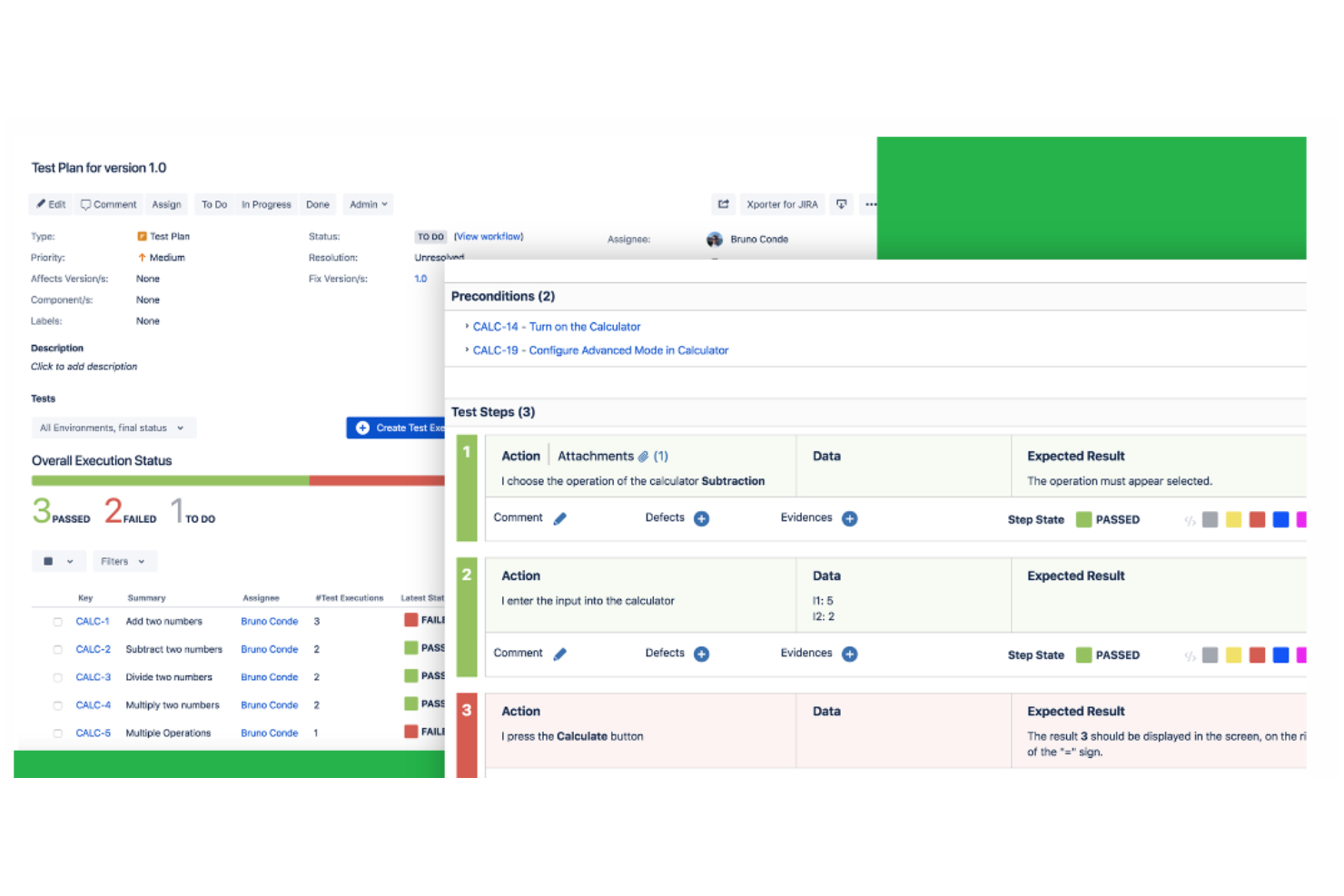Add evidence using the plus icon in step 1
Image resolution: width=1344 pixels, height=896 pixels.
click(849, 517)
